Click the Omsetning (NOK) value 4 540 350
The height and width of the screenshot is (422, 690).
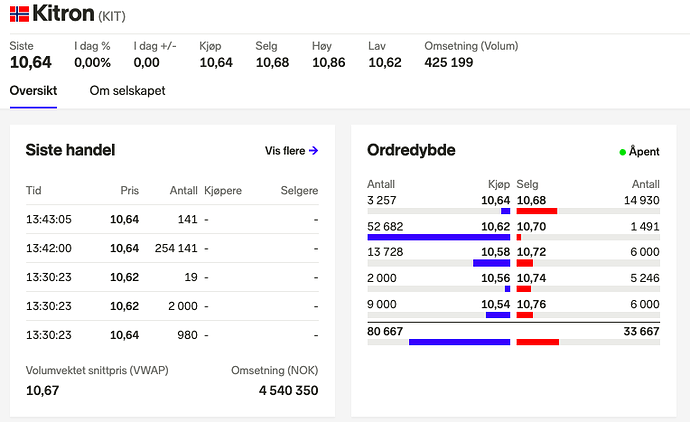(x=289, y=390)
